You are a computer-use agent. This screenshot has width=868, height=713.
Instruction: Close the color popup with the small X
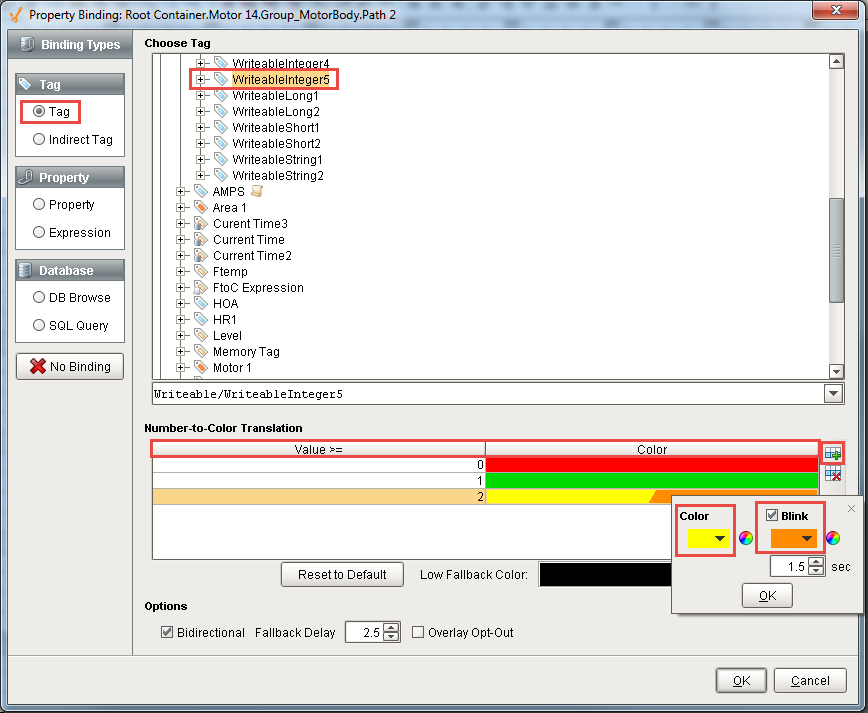point(851,509)
